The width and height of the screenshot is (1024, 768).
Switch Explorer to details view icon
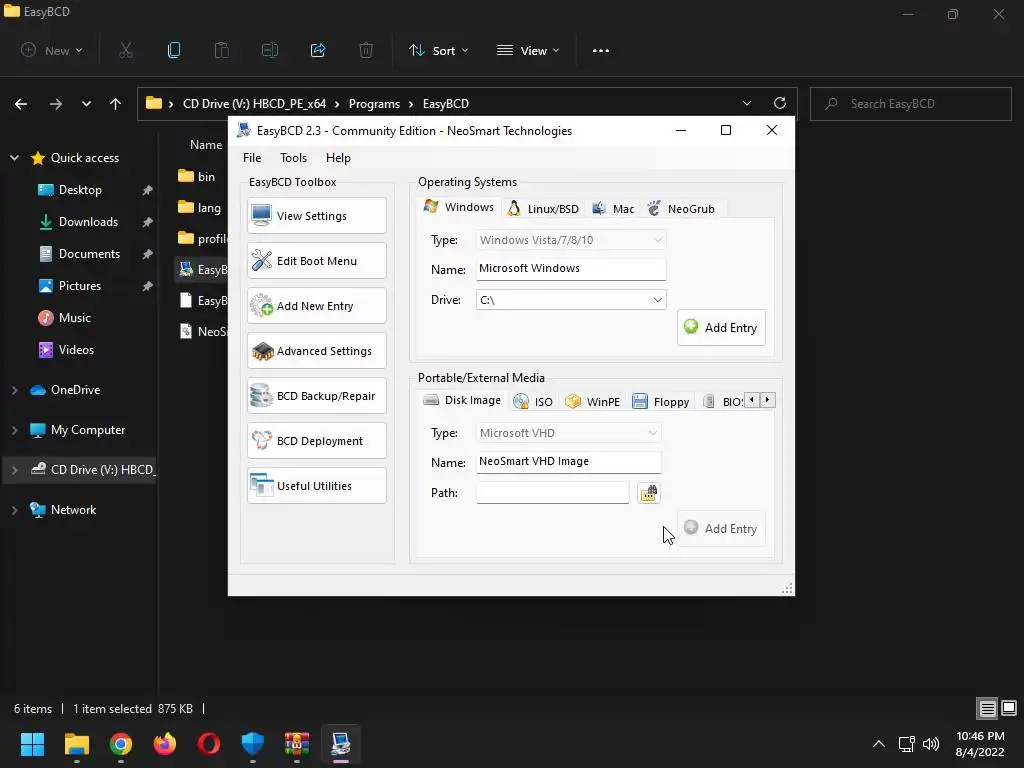coord(987,708)
